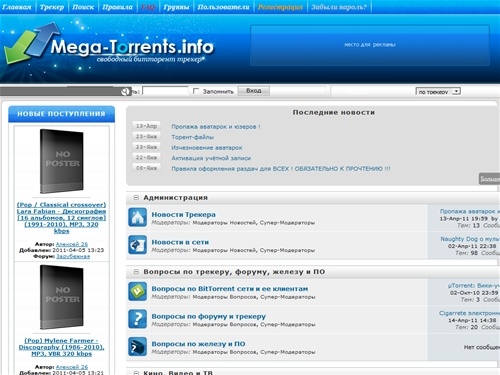This screenshot has height=375, width=500.
Task: Open news Активация учётной записи
Action: [211, 158]
